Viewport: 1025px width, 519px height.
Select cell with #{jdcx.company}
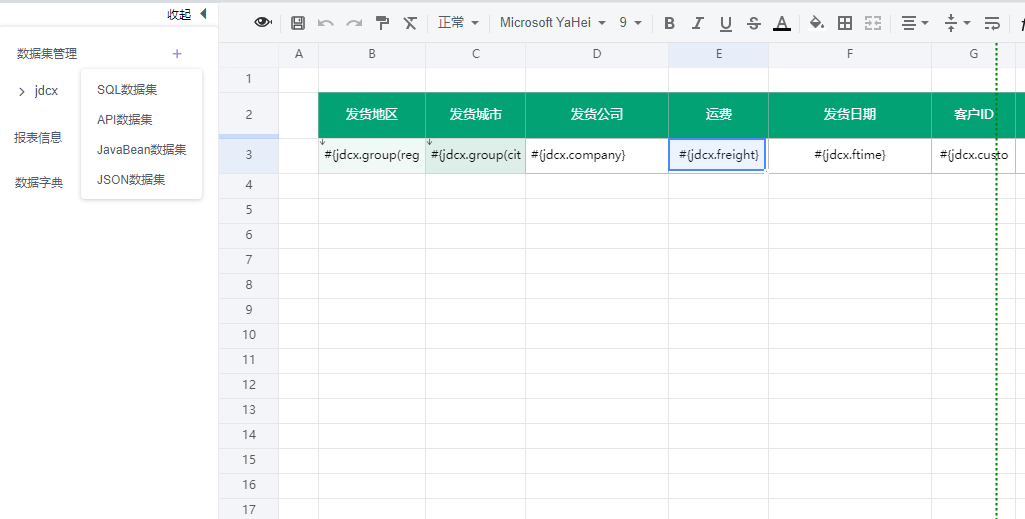click(x=597, y=156)
